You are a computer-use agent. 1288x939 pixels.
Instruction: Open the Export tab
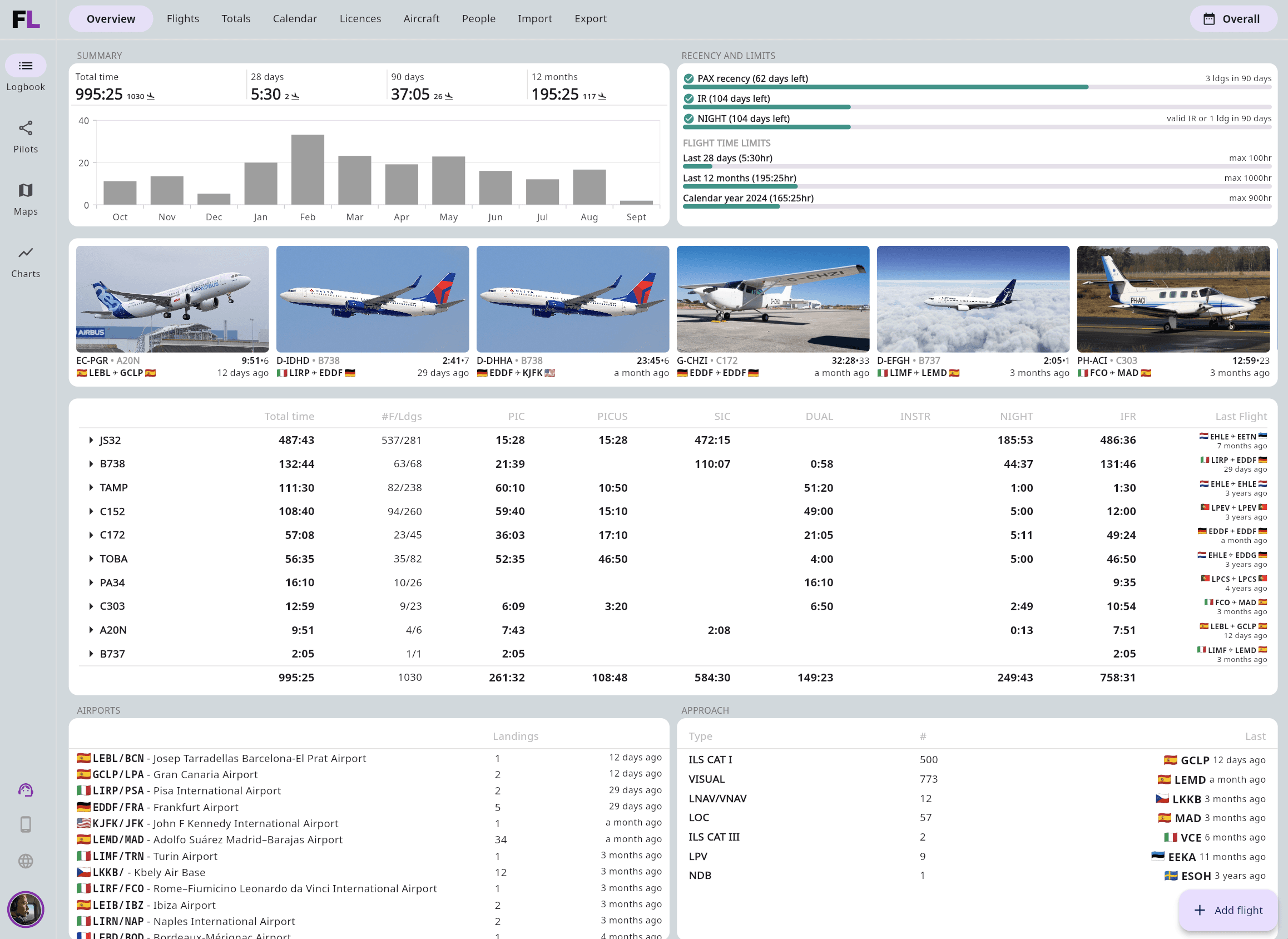tap(591, 19)
